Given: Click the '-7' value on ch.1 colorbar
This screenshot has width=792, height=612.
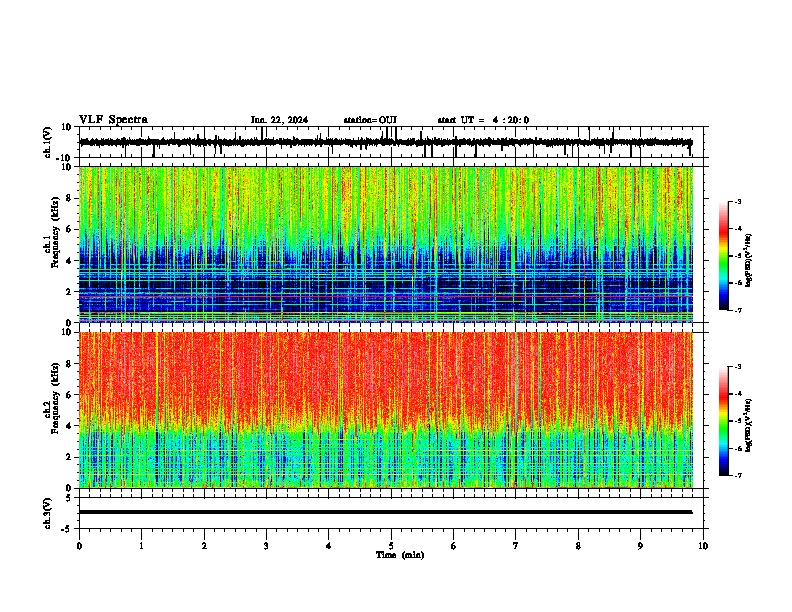Looking at the screenshot, I should pyautogui.click(x=737, y=310).
